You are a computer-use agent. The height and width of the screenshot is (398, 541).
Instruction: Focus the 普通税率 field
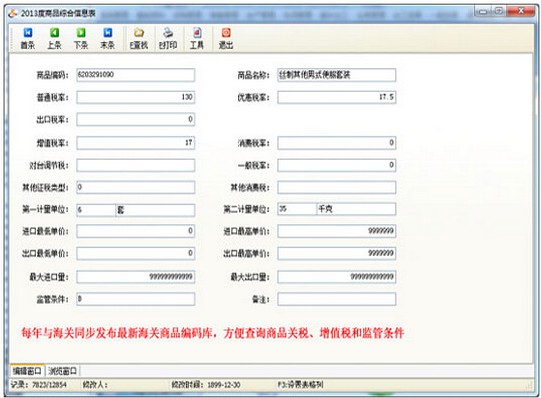click(136, 97)
